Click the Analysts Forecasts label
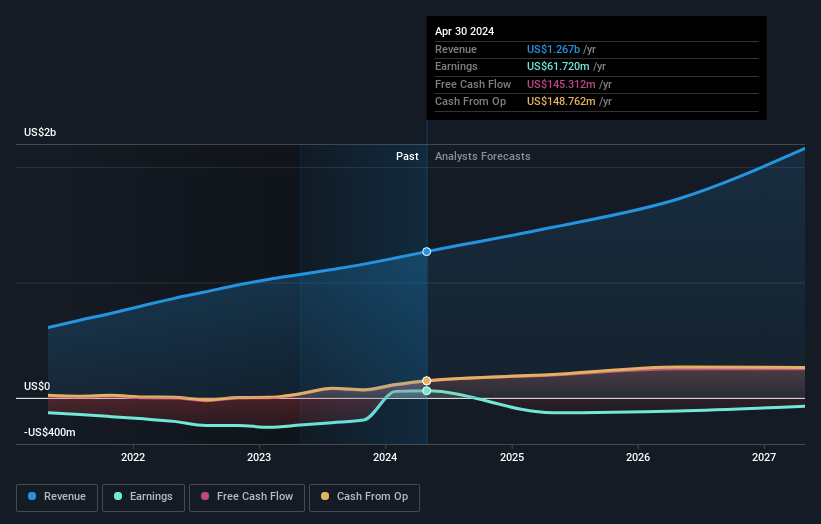Image resolution: width=821 pixels, height=524 pixels. click(483, 157)
